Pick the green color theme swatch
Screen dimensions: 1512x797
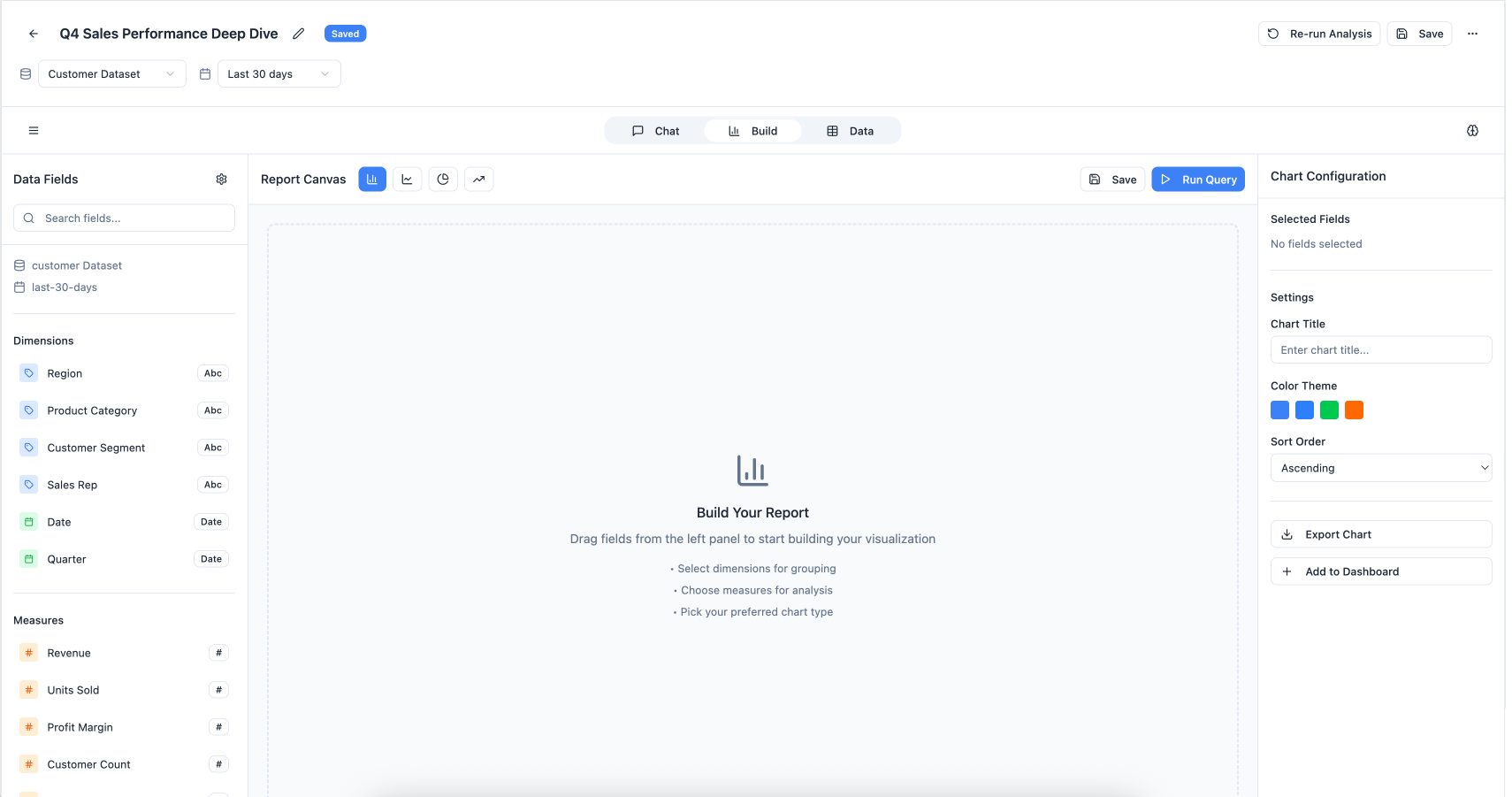pos(1329,410)
